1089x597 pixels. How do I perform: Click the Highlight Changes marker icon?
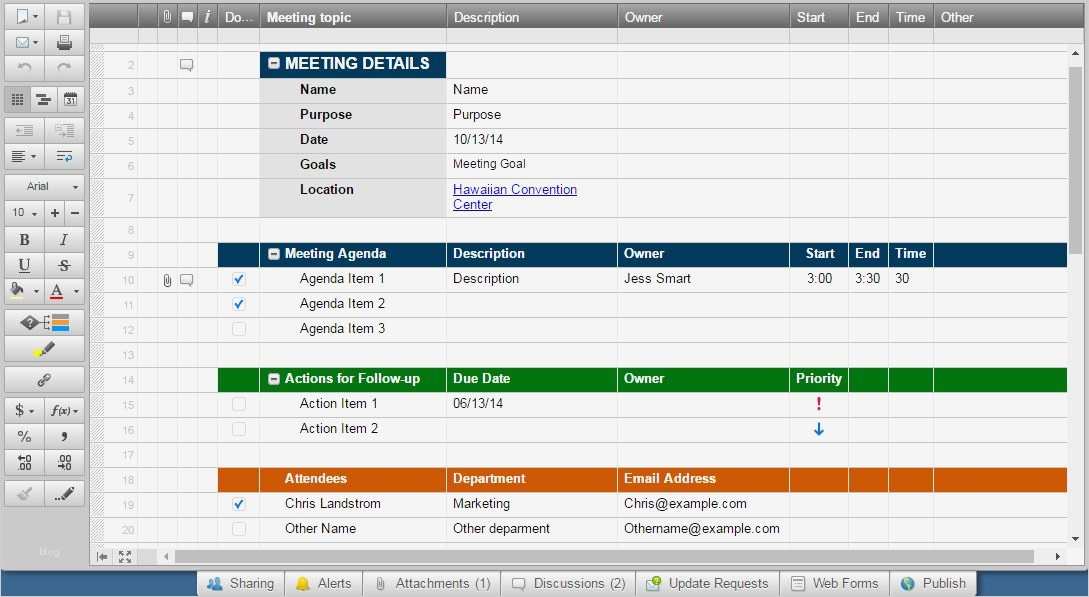44,349
